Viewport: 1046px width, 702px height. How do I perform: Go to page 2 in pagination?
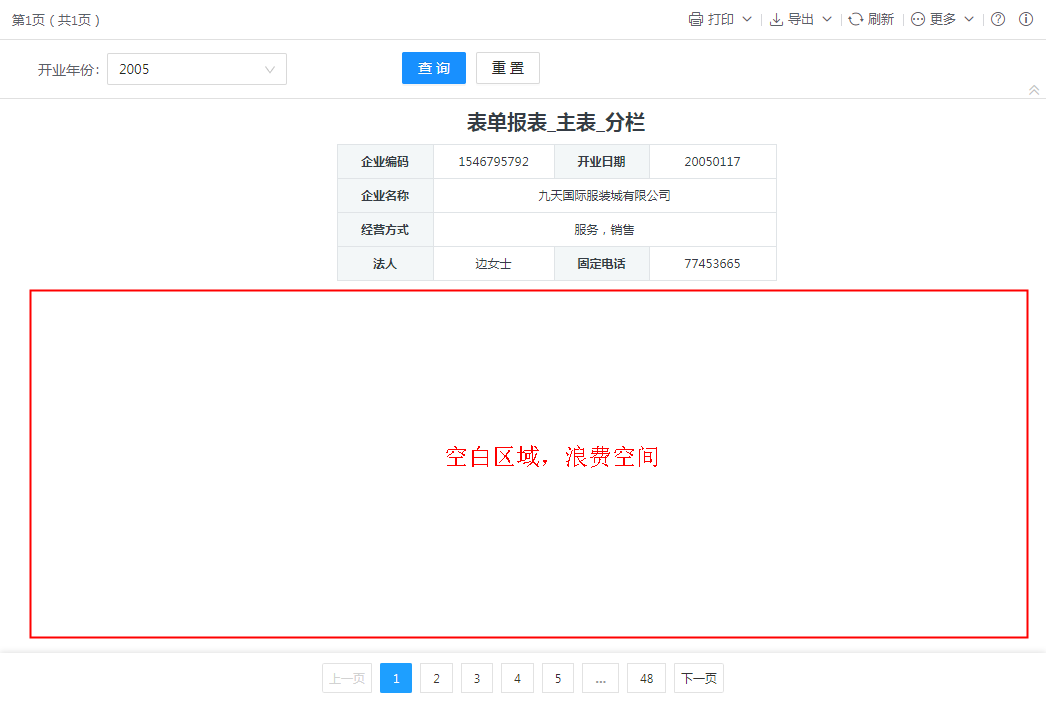click(x=436, y=678)
